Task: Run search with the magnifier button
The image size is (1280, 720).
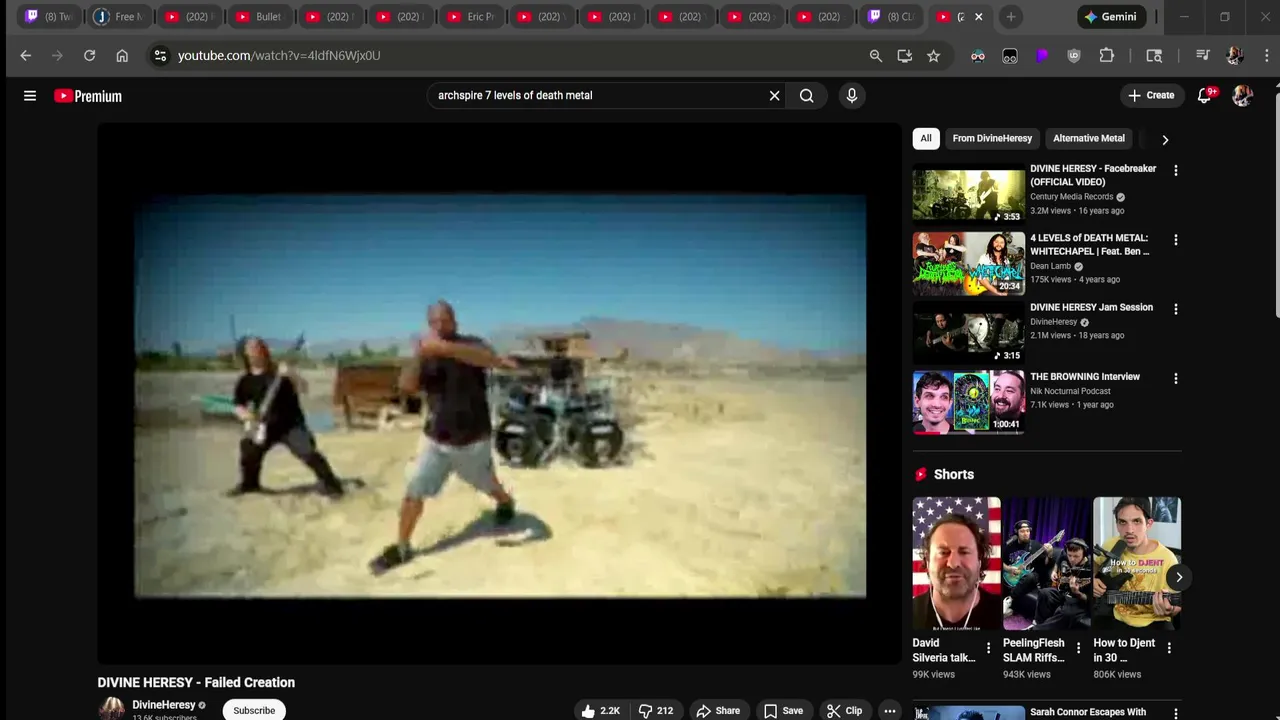Action: (807, 96)
